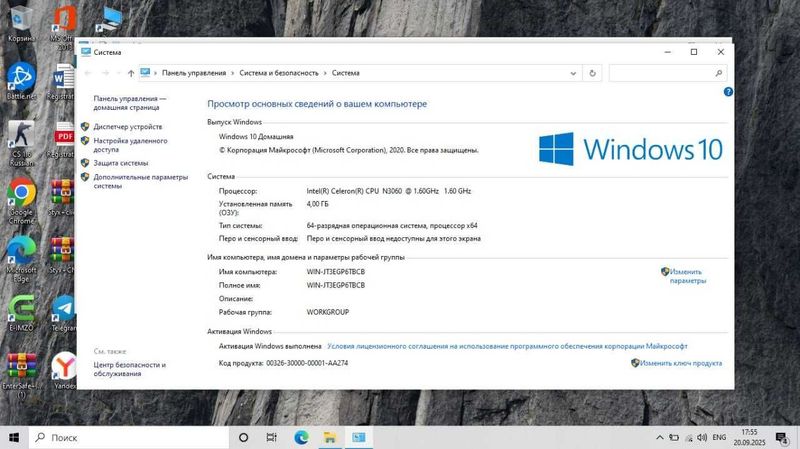
Task: Click the search magnifier in System window
Action: coord(718,73)
